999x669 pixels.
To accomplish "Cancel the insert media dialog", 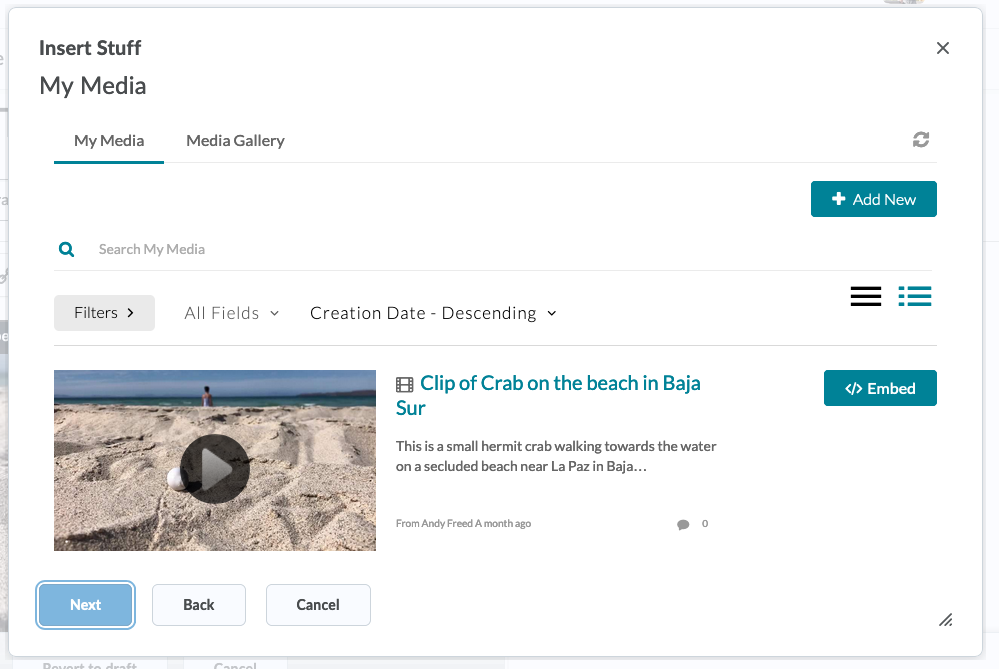I will (318, 605).
